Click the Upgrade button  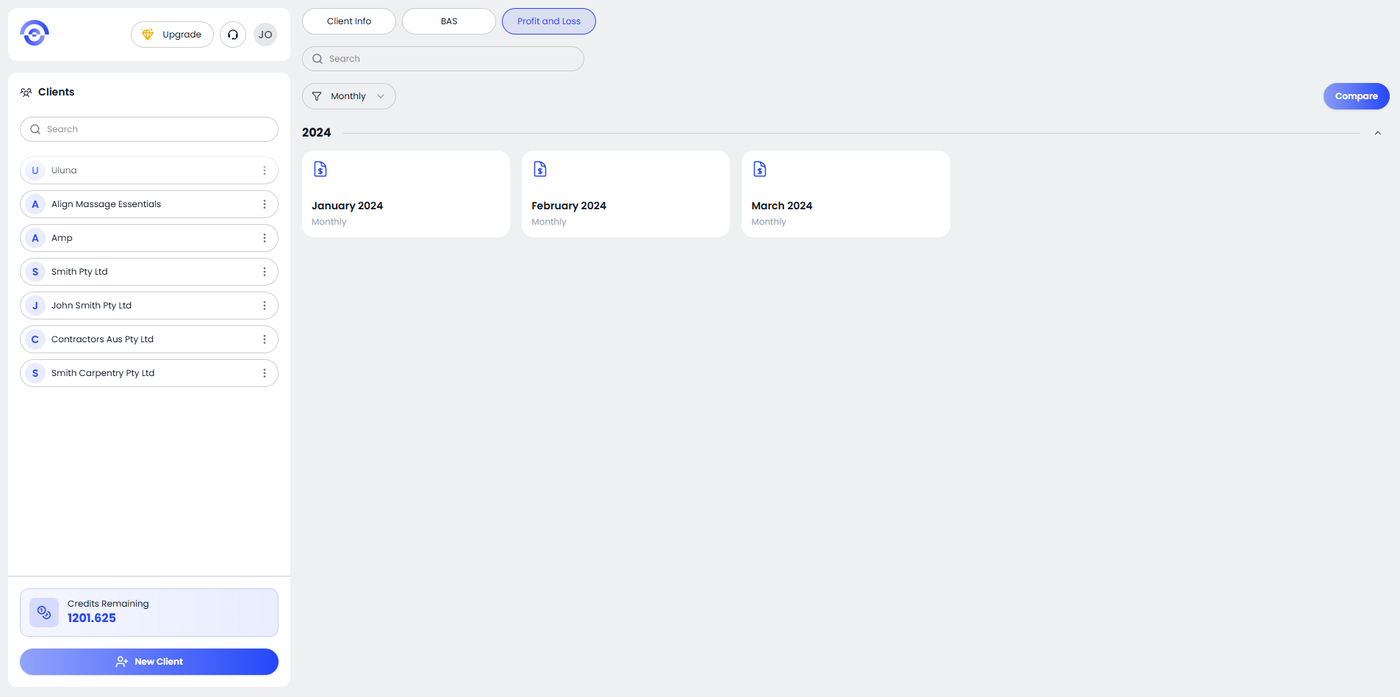coord(172,34)
